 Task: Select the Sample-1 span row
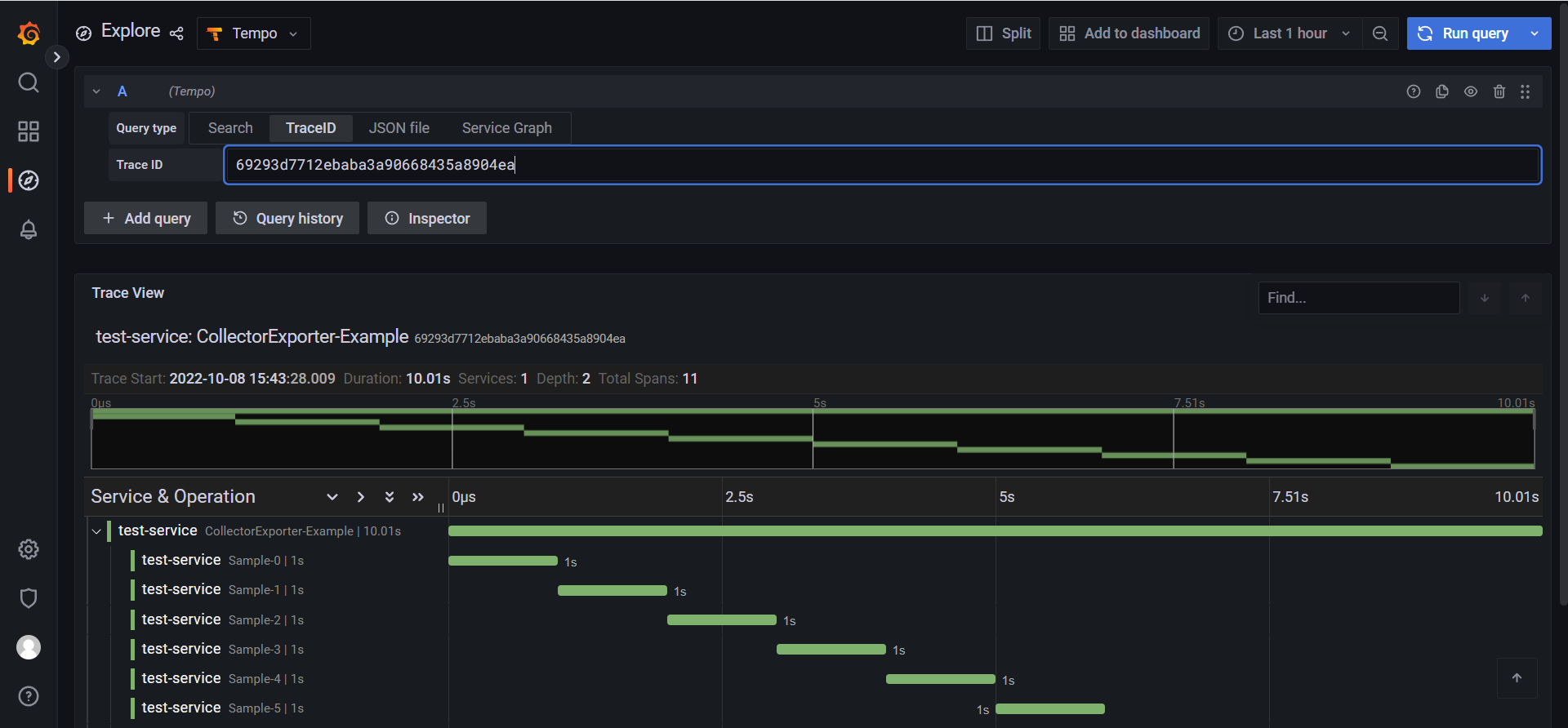pyautogui.click(x=266, y=590)
